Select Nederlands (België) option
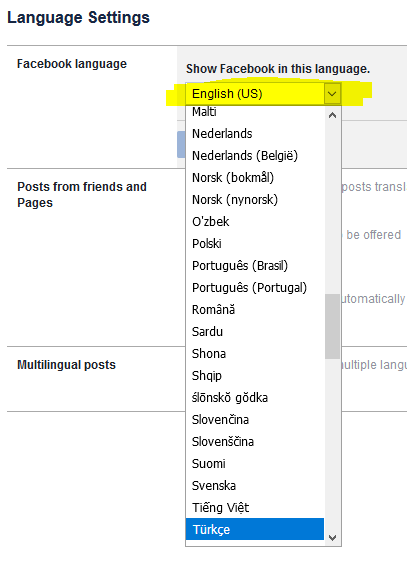407x567 pixels. point(255,155)
